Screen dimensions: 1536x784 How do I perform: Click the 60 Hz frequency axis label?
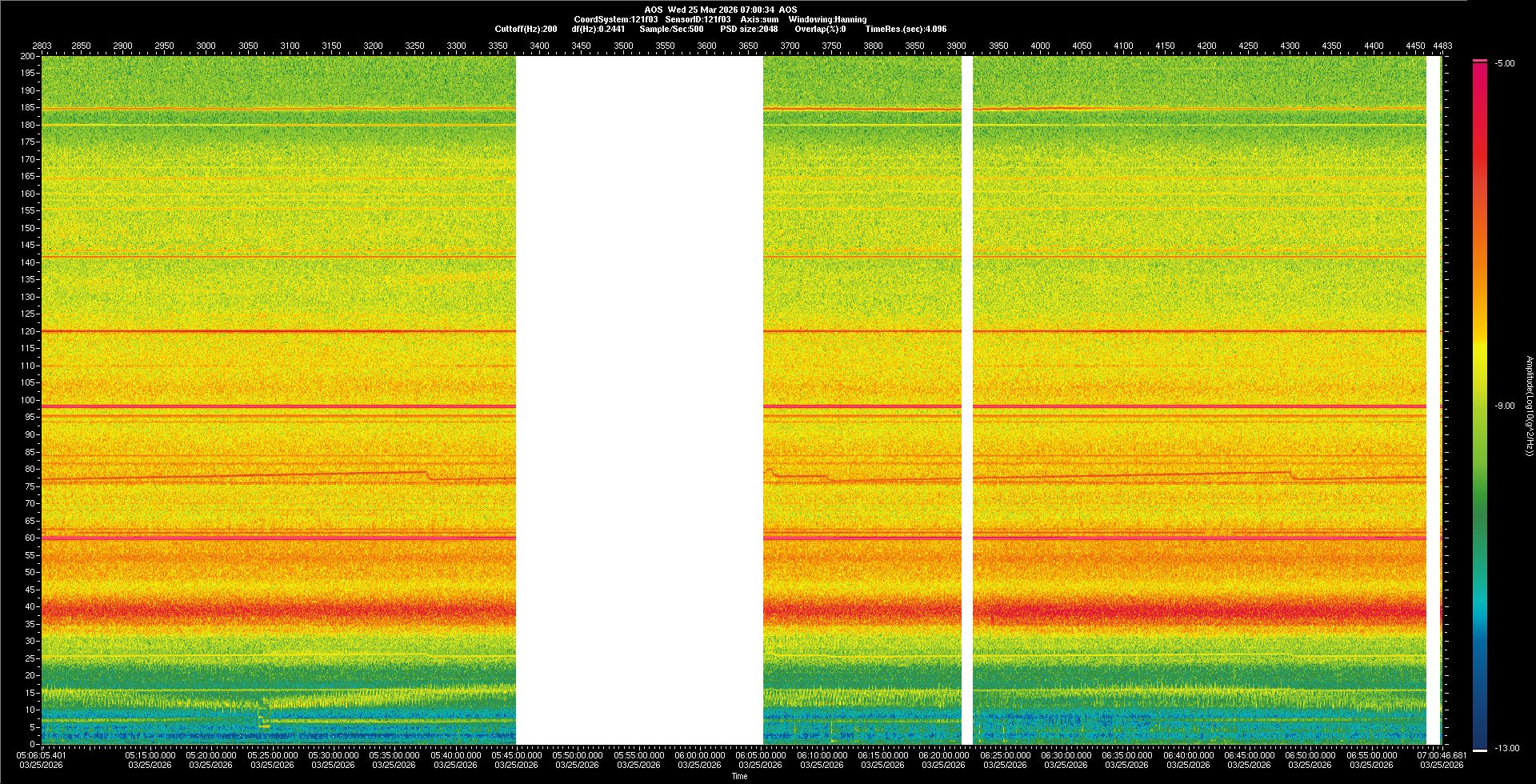pos(28,538)
